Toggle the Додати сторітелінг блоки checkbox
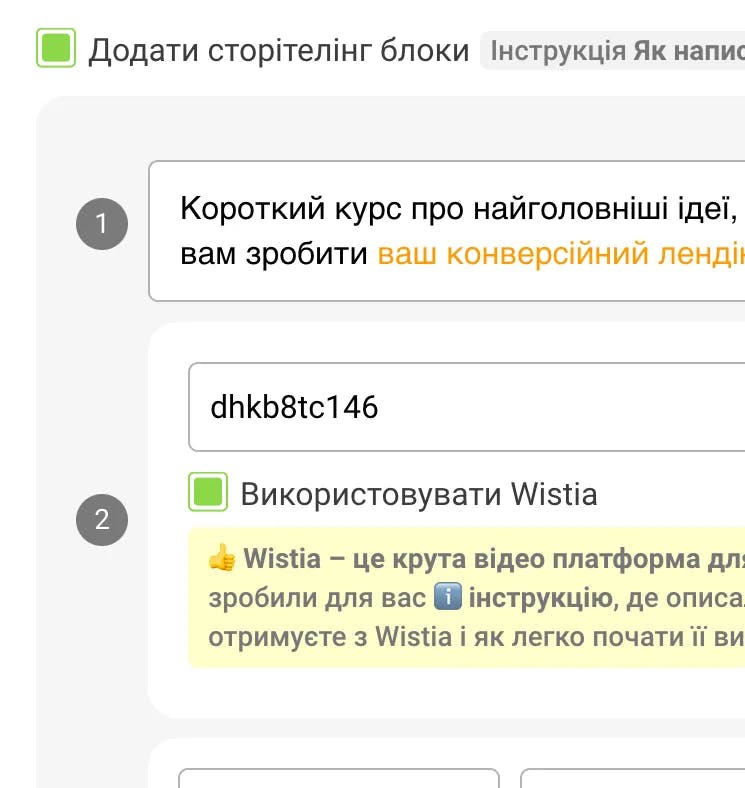The width and height of the screenshot is (745, 788). [x=56, y=49]
